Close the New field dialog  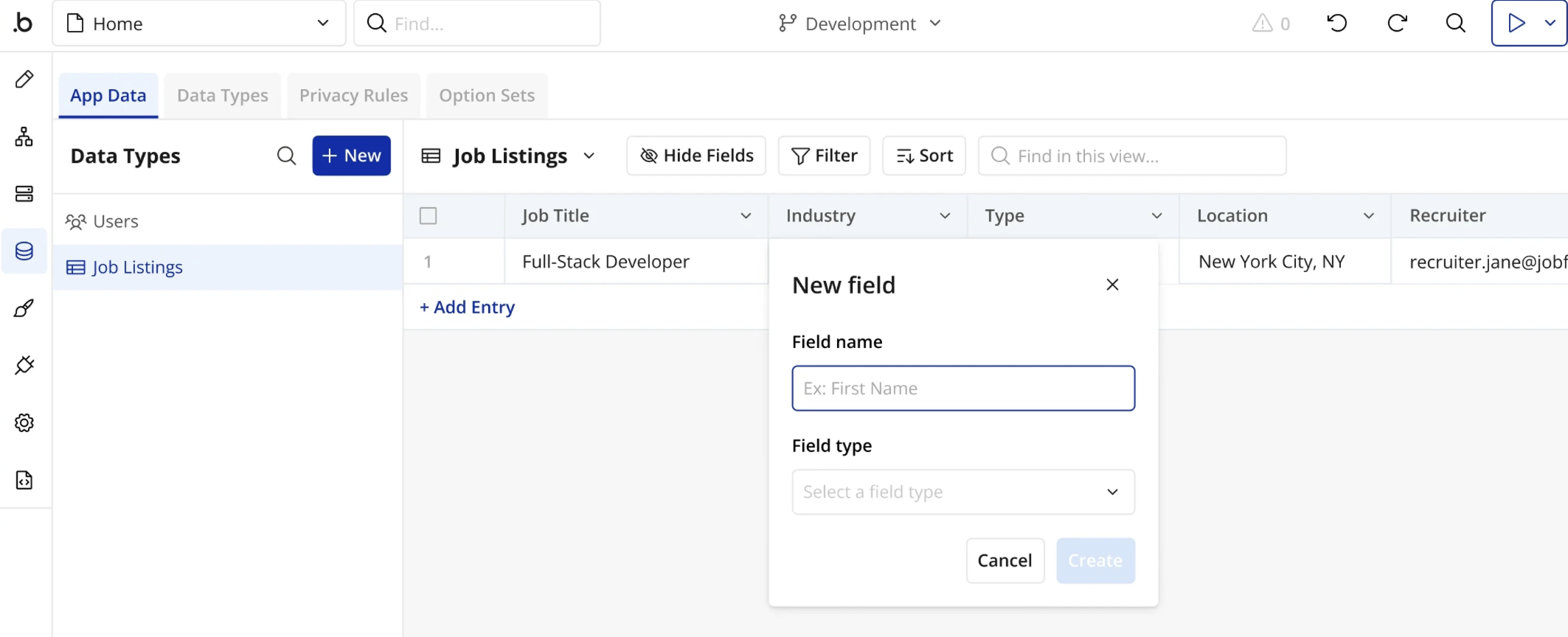(1112, 285)
